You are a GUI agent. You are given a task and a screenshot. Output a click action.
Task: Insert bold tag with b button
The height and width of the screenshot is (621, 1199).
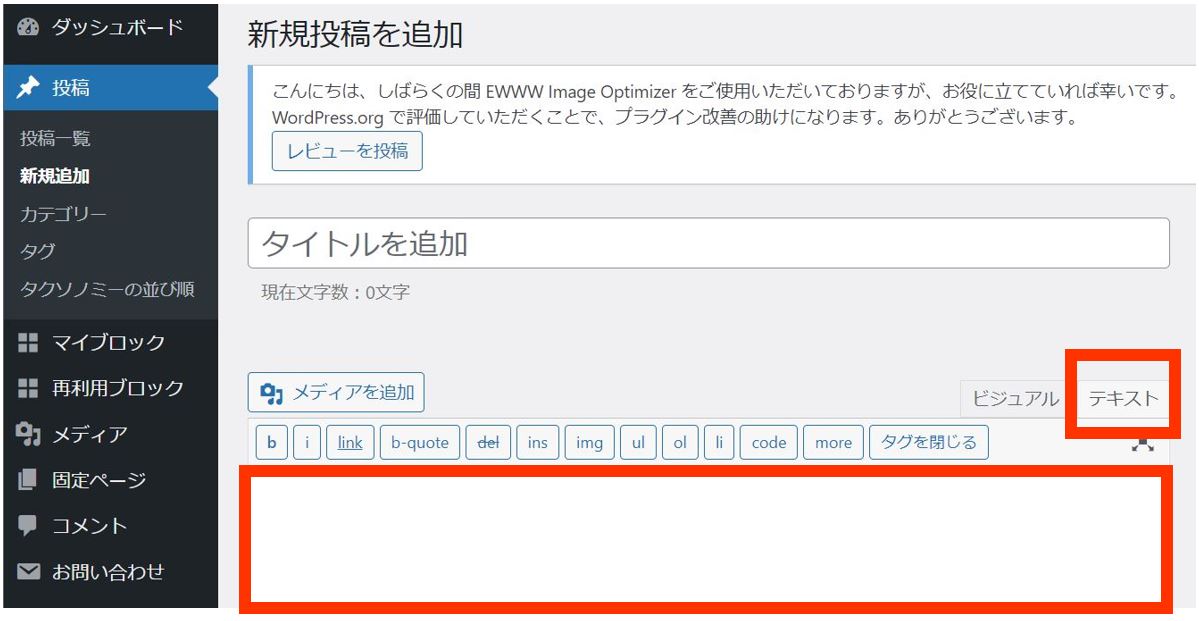(270, 442)
